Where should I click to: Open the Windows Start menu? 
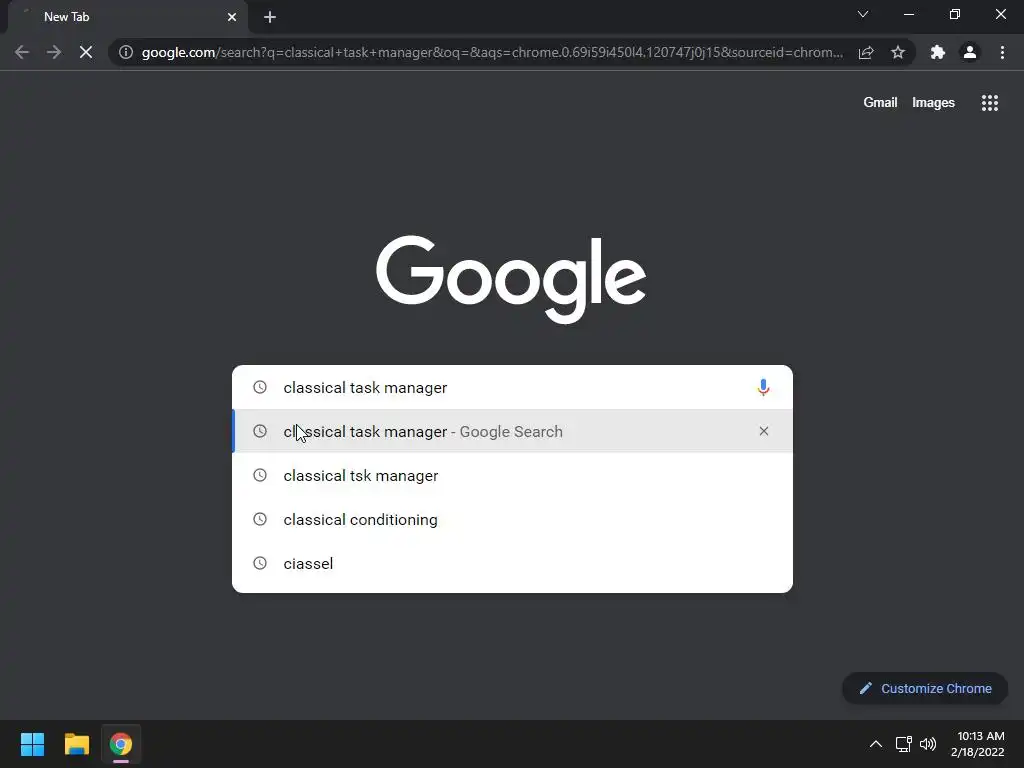tap(32, 744)
